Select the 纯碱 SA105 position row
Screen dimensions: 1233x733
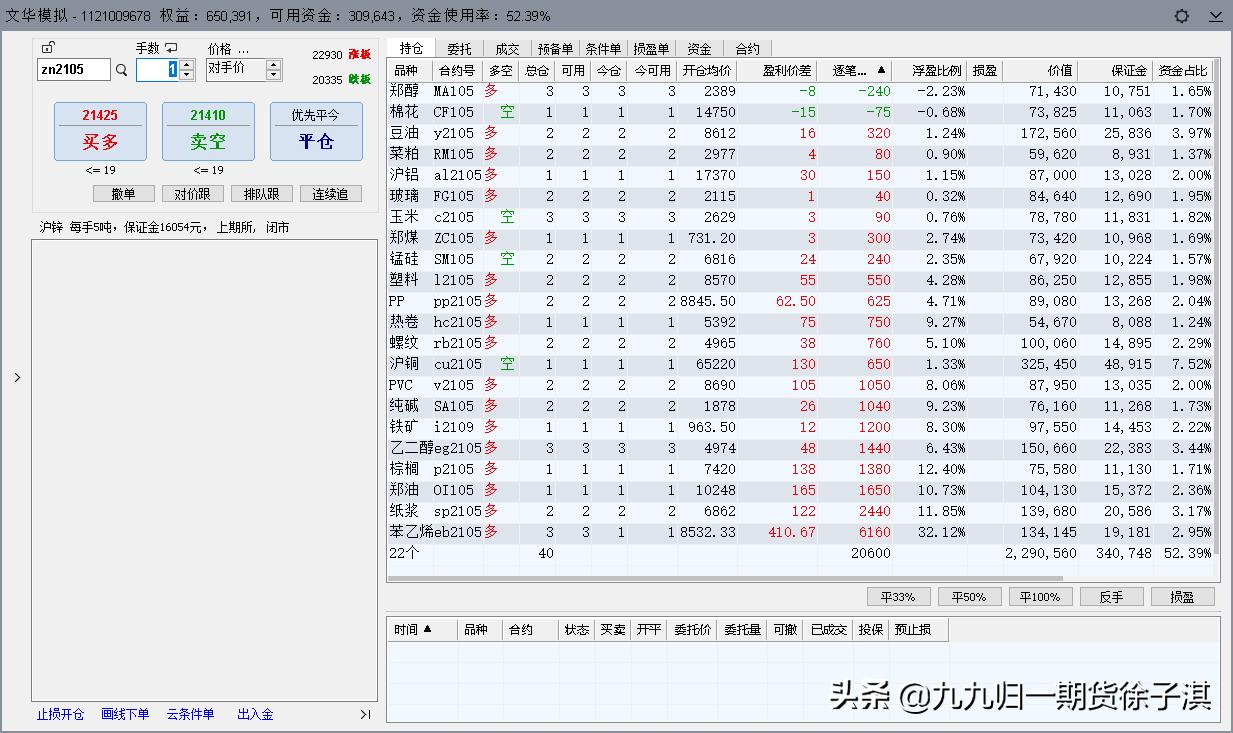coord(800,406)
